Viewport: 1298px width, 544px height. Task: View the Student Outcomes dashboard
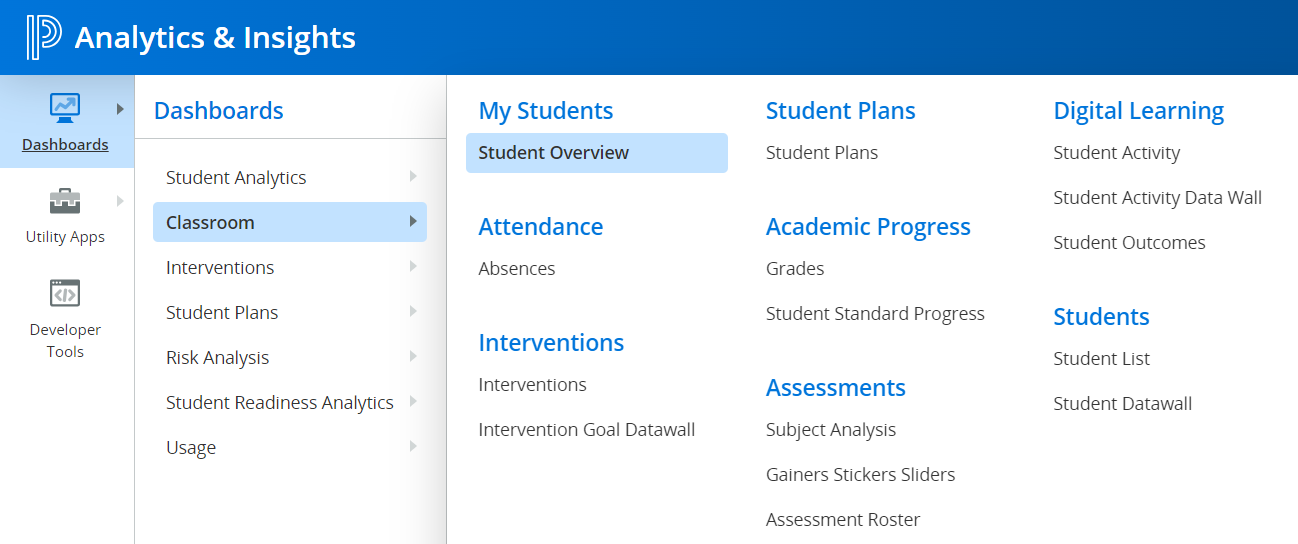click(1129, 243)
